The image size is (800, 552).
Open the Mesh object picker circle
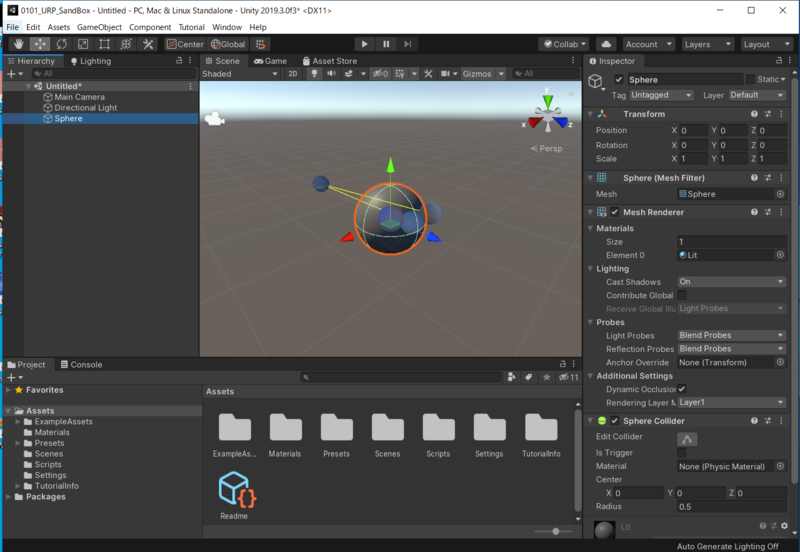(780, 194)
